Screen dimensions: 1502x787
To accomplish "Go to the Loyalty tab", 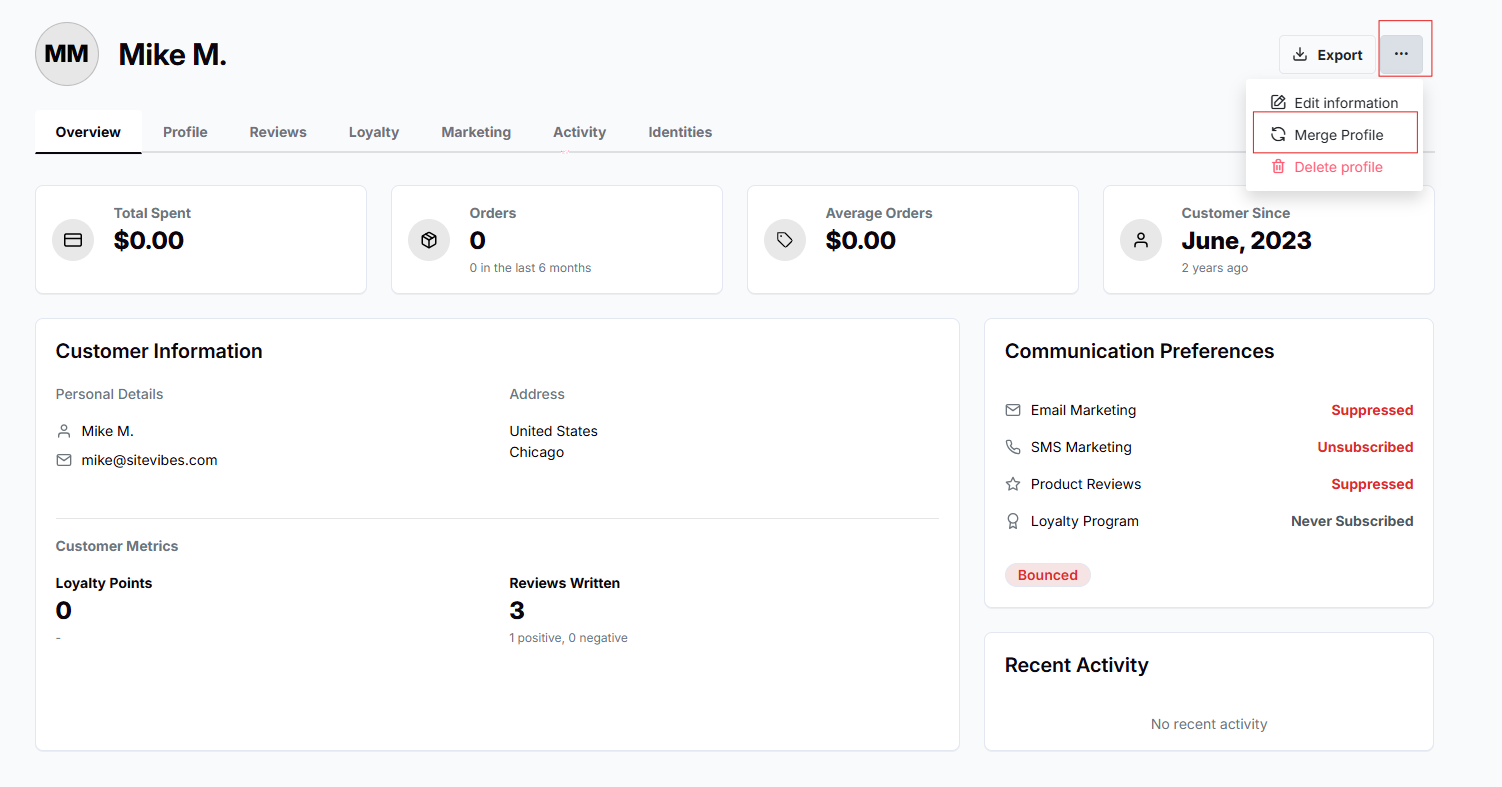I will click(x=374, y=132).
